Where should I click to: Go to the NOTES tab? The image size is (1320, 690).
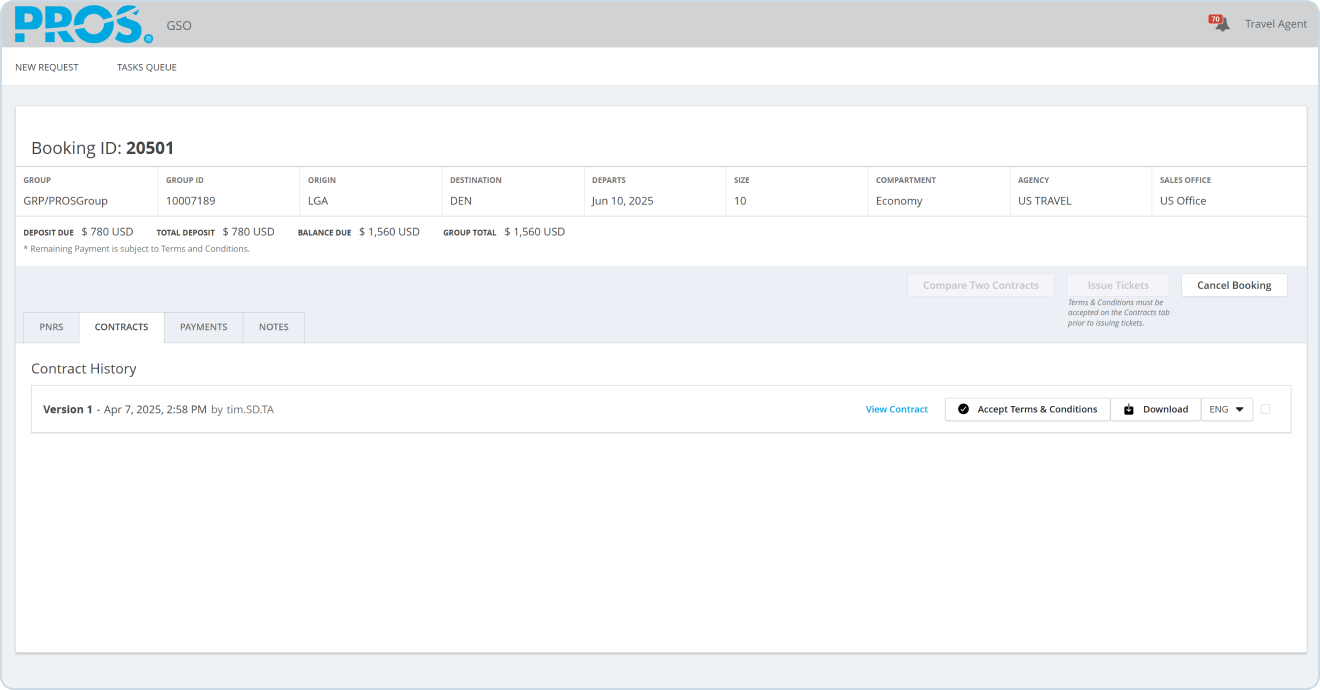coord(273,327)
